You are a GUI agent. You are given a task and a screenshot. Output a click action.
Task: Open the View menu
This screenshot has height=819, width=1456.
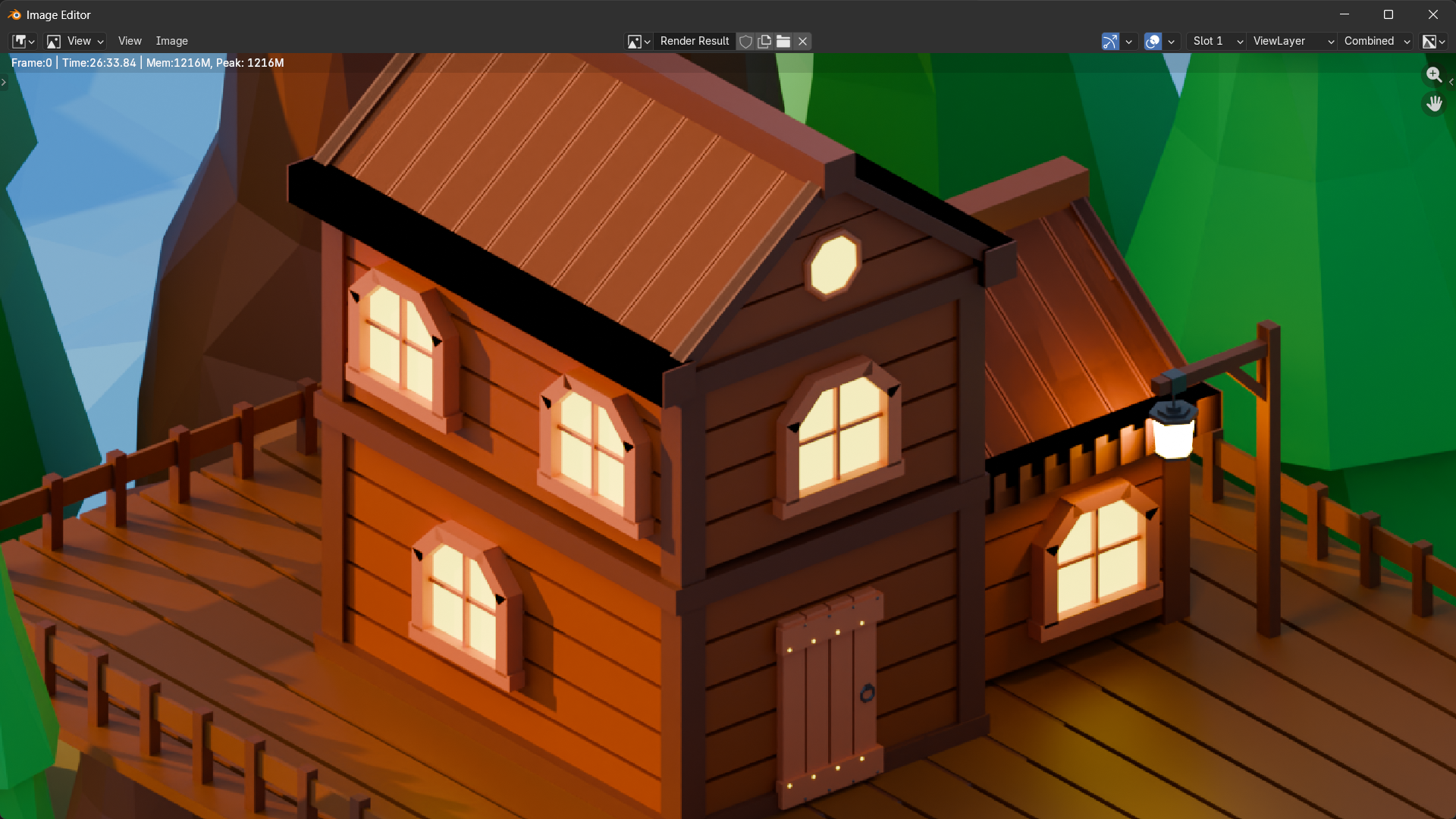pyautogui.click(x=130, y=41)
